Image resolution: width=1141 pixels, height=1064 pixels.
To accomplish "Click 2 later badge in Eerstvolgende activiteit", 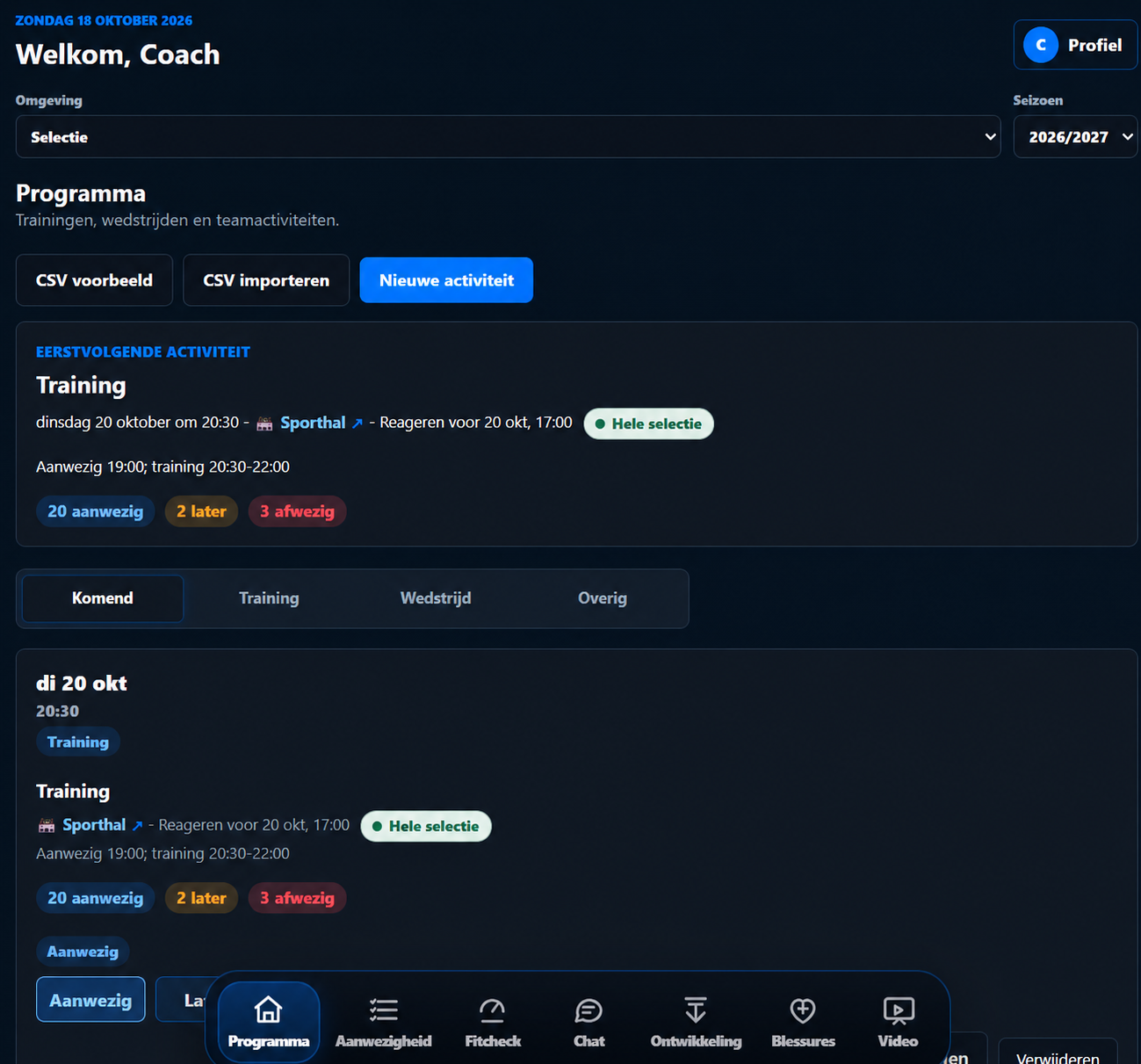I will [201, 511].
